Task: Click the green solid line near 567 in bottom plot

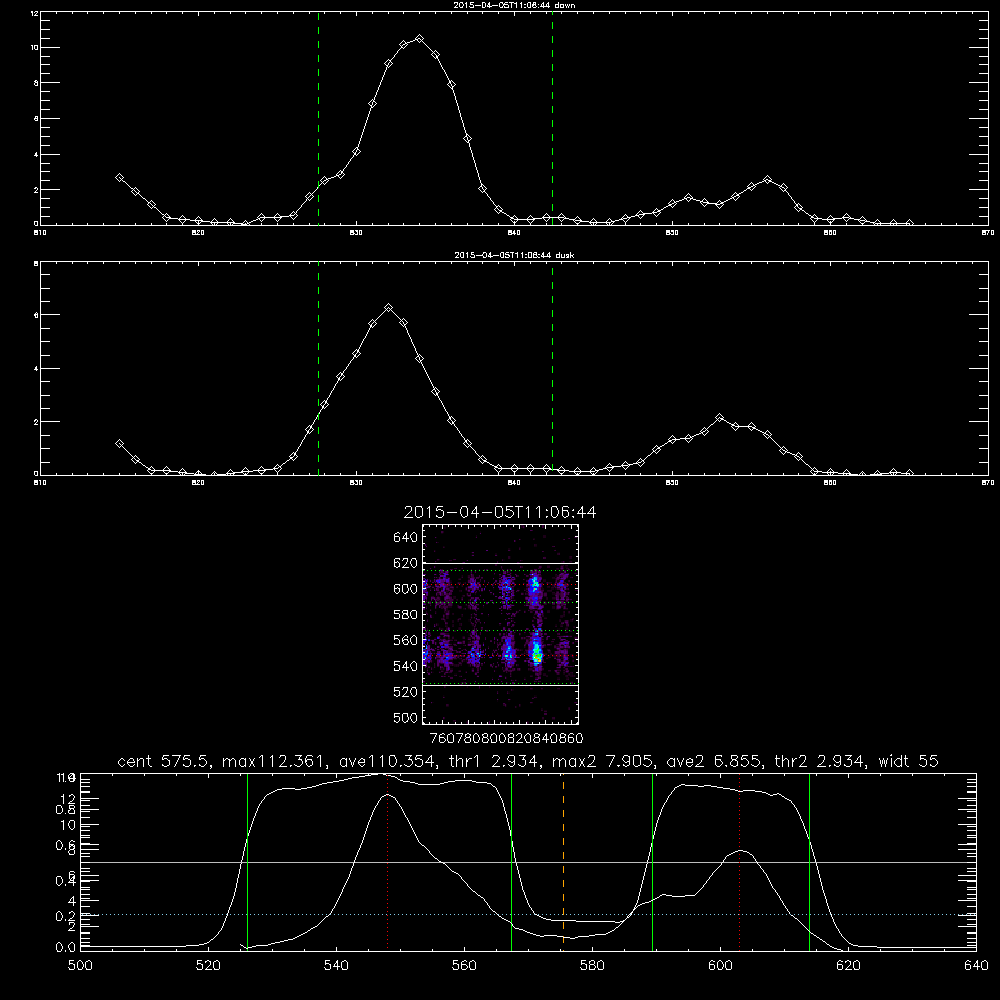Action: click(x=511, y=861)
